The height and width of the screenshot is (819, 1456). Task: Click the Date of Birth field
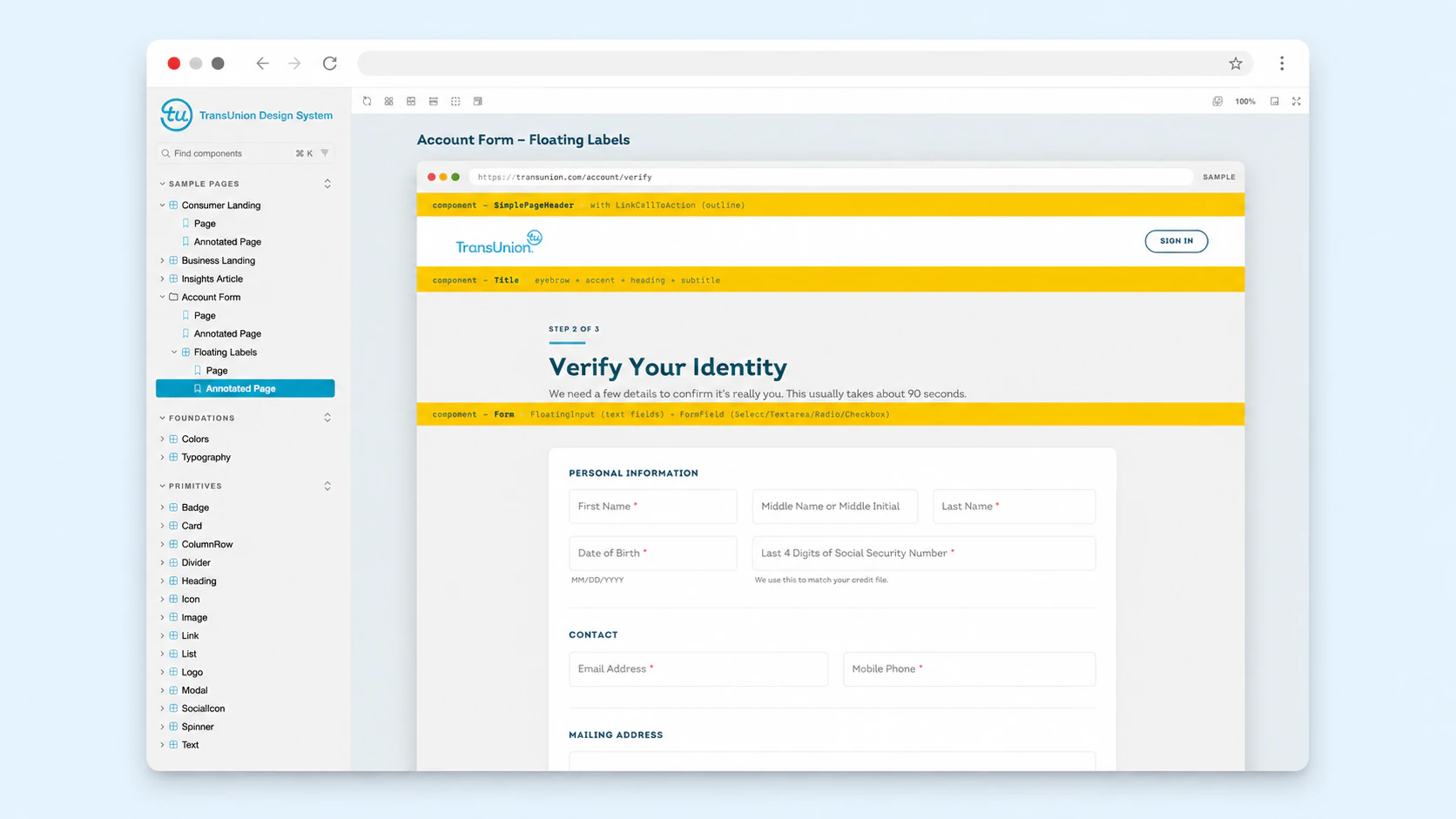point(653,554)
